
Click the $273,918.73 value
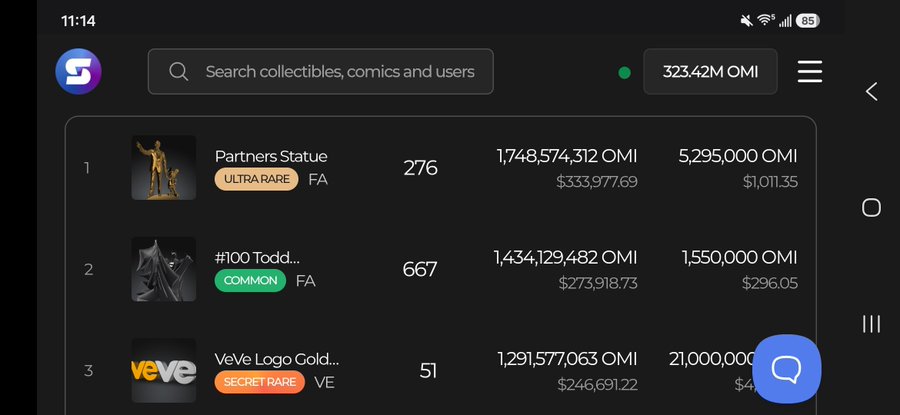click(598, 283)
